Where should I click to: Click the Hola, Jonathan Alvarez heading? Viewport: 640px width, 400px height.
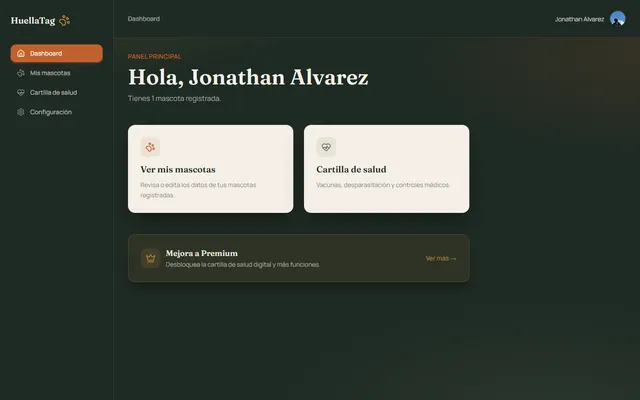pos(248,77)
